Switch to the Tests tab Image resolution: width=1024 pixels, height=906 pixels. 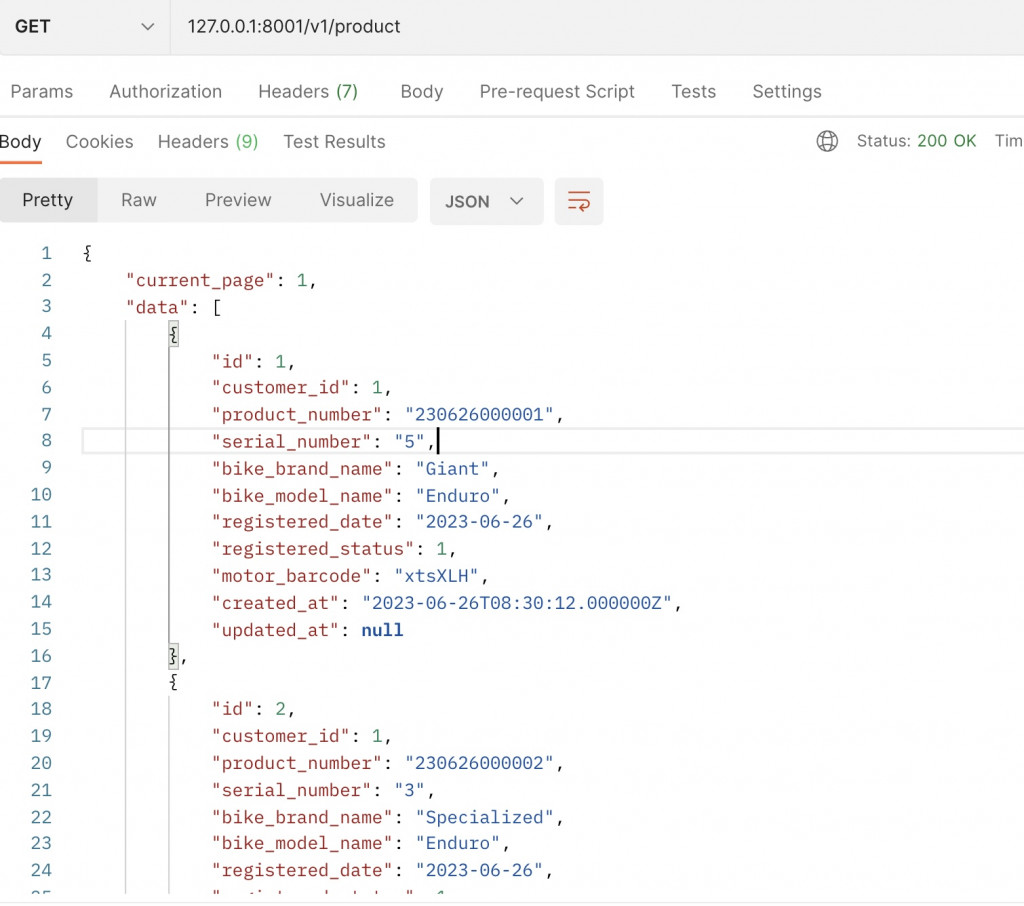tap(694, 91)
